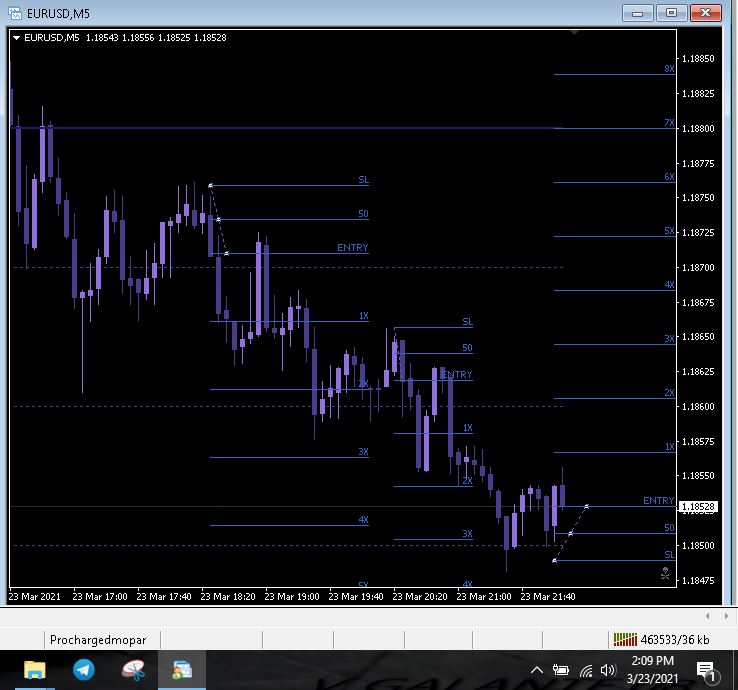Click the 23 Mar 18:20 time label

[228, 596]
